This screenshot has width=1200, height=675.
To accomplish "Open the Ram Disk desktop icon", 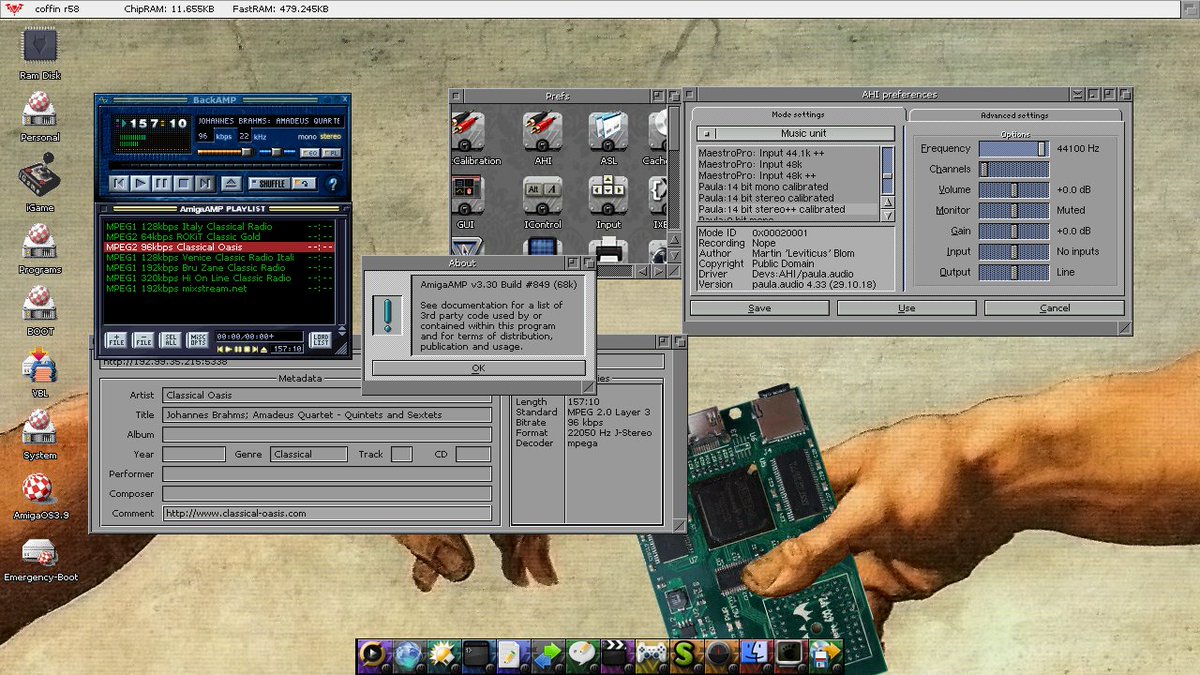I will pyautogui.click(x=39, y=47).
